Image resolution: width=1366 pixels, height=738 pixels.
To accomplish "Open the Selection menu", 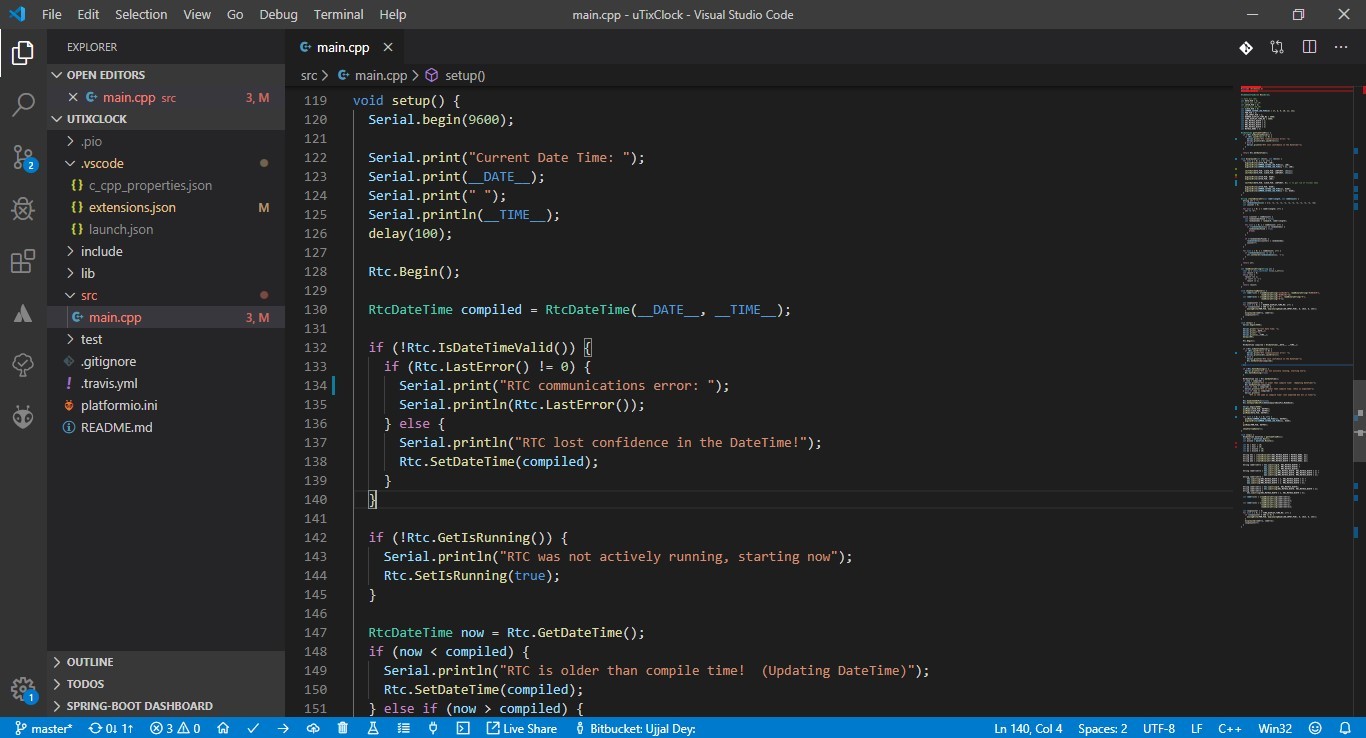I will 141,14.
